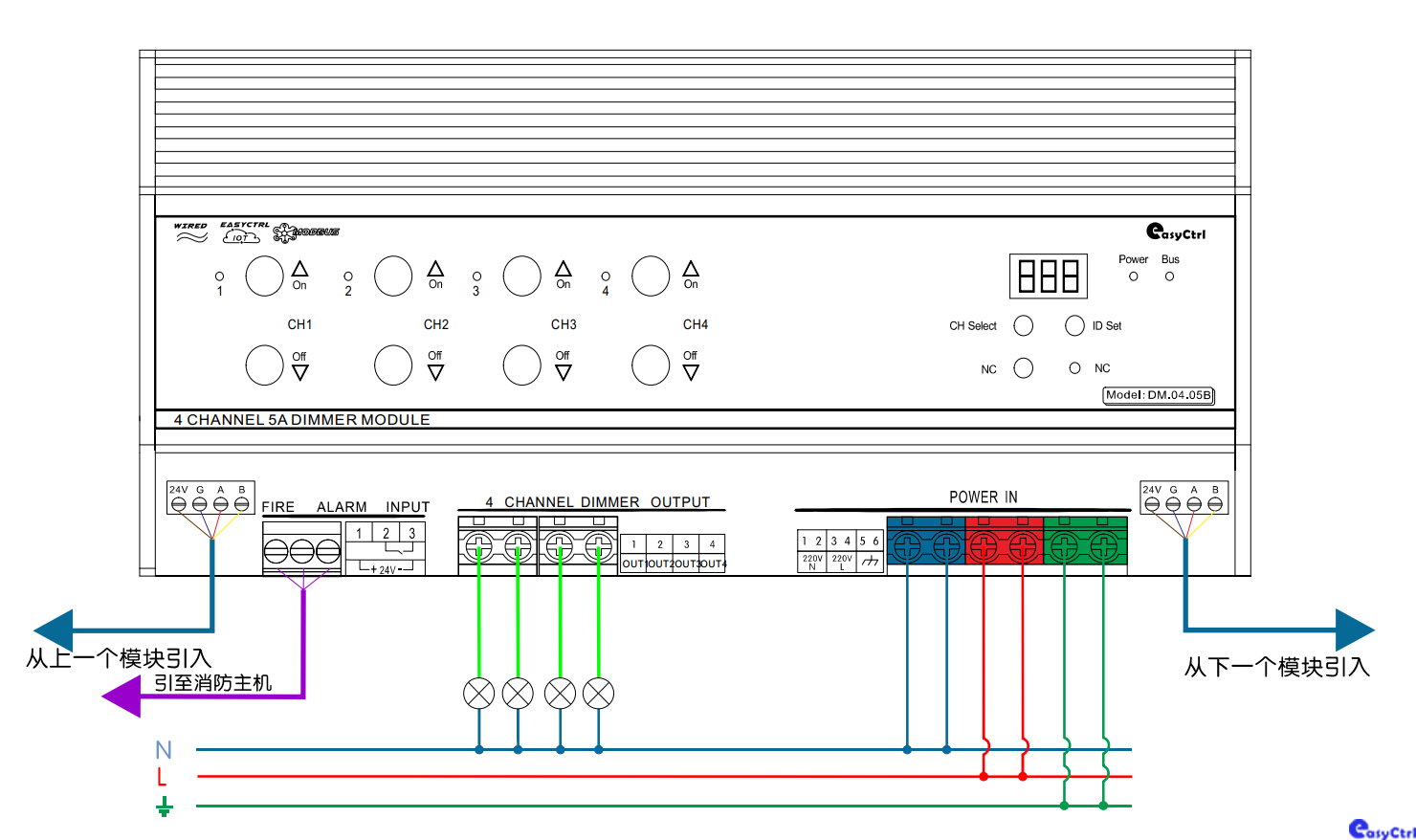Click the Power indicator LED
The image size is (1416, 840).
[x=1134, y=276]
